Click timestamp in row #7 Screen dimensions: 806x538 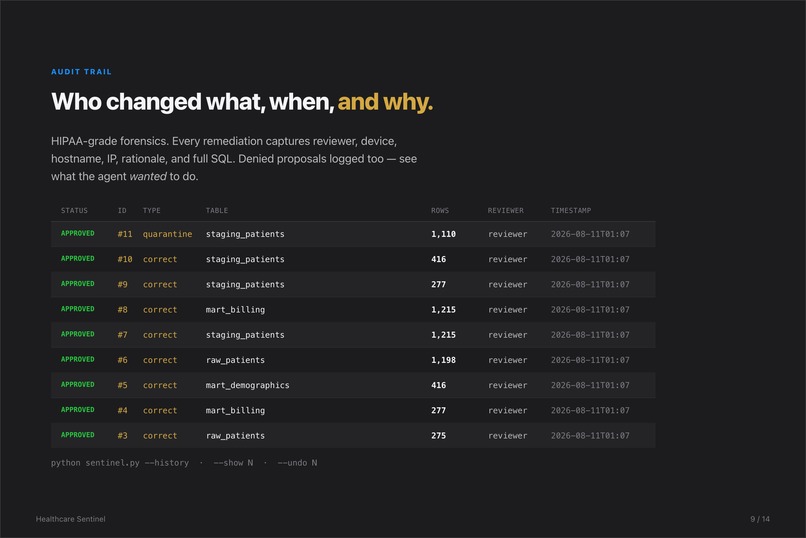pos(590,335)
